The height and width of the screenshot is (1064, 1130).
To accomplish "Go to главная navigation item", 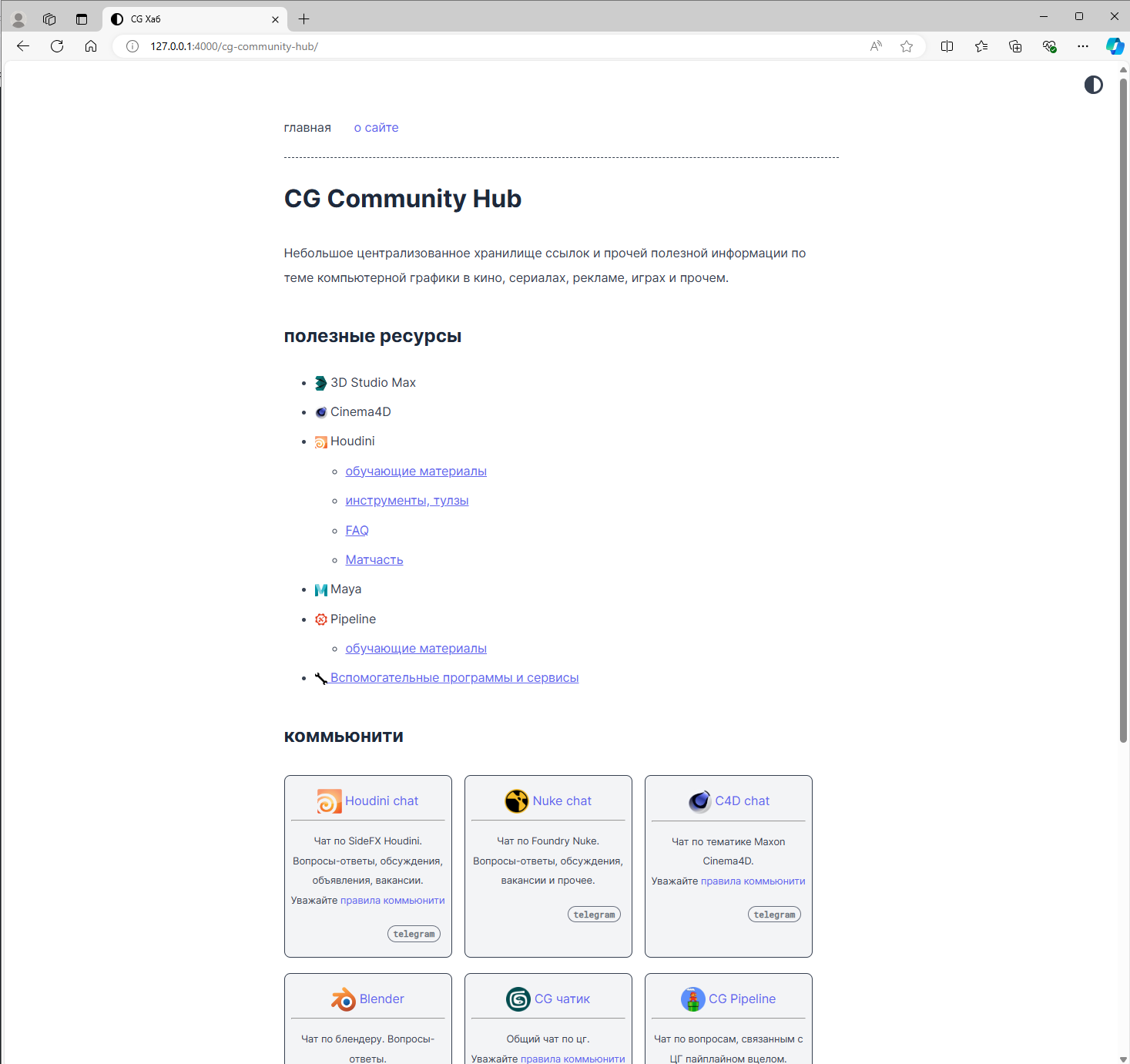I will (307, 128).
